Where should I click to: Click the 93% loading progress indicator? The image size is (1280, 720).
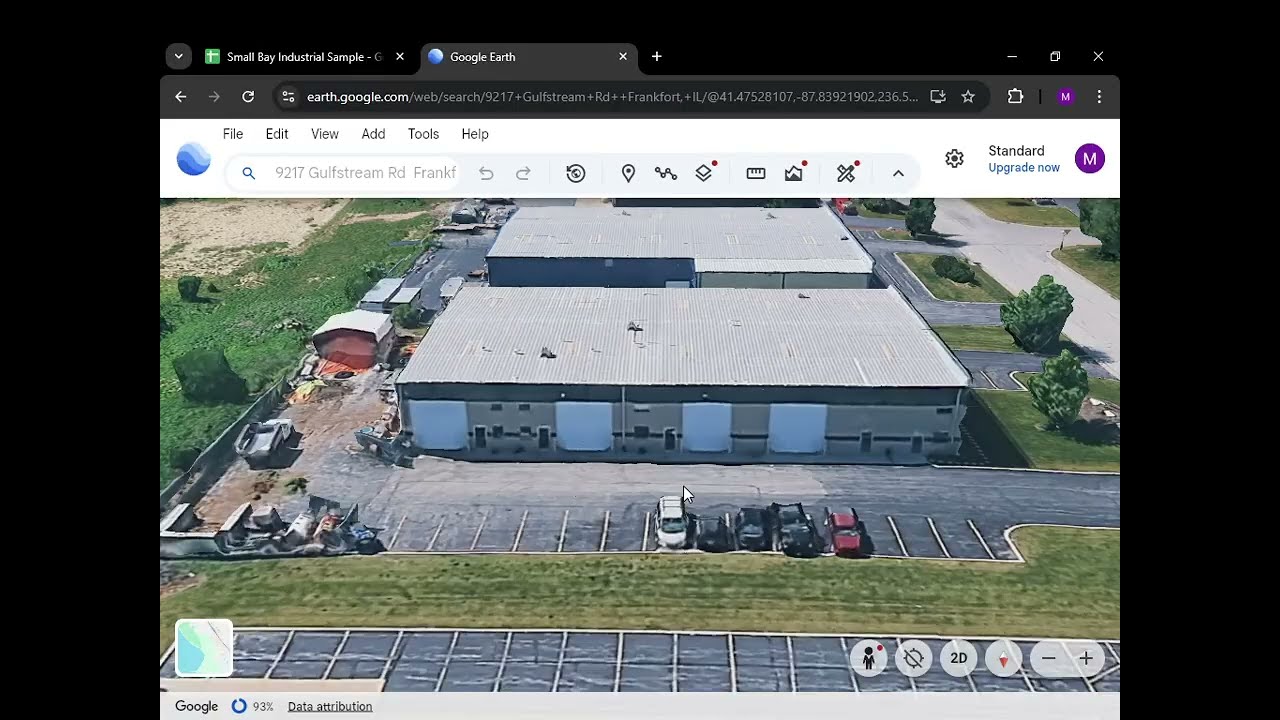pos(252,706)
